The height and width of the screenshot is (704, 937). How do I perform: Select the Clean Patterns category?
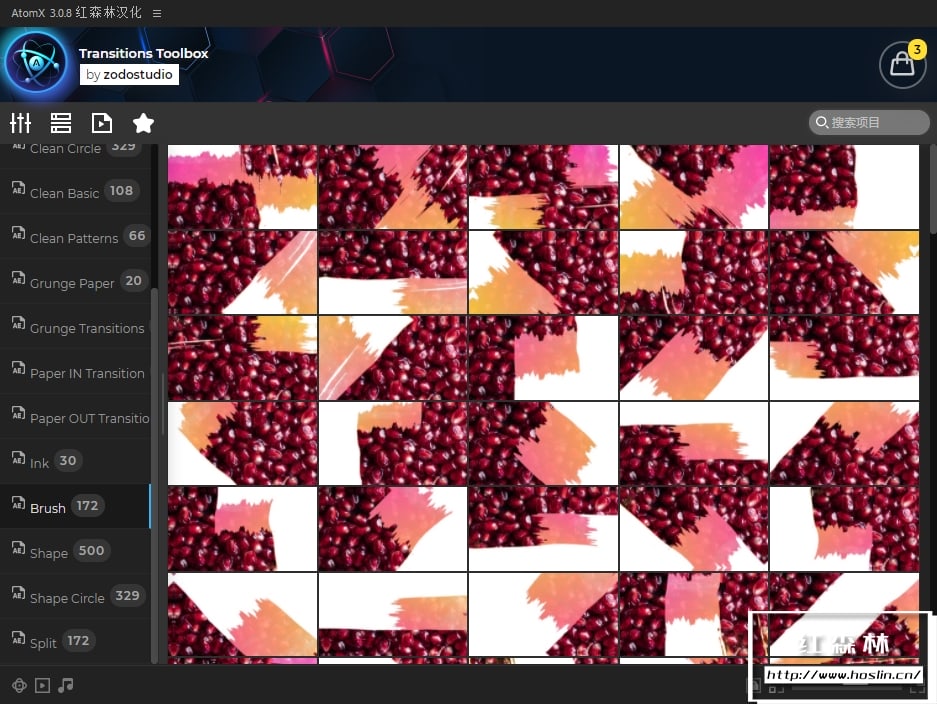click(75, 237)
